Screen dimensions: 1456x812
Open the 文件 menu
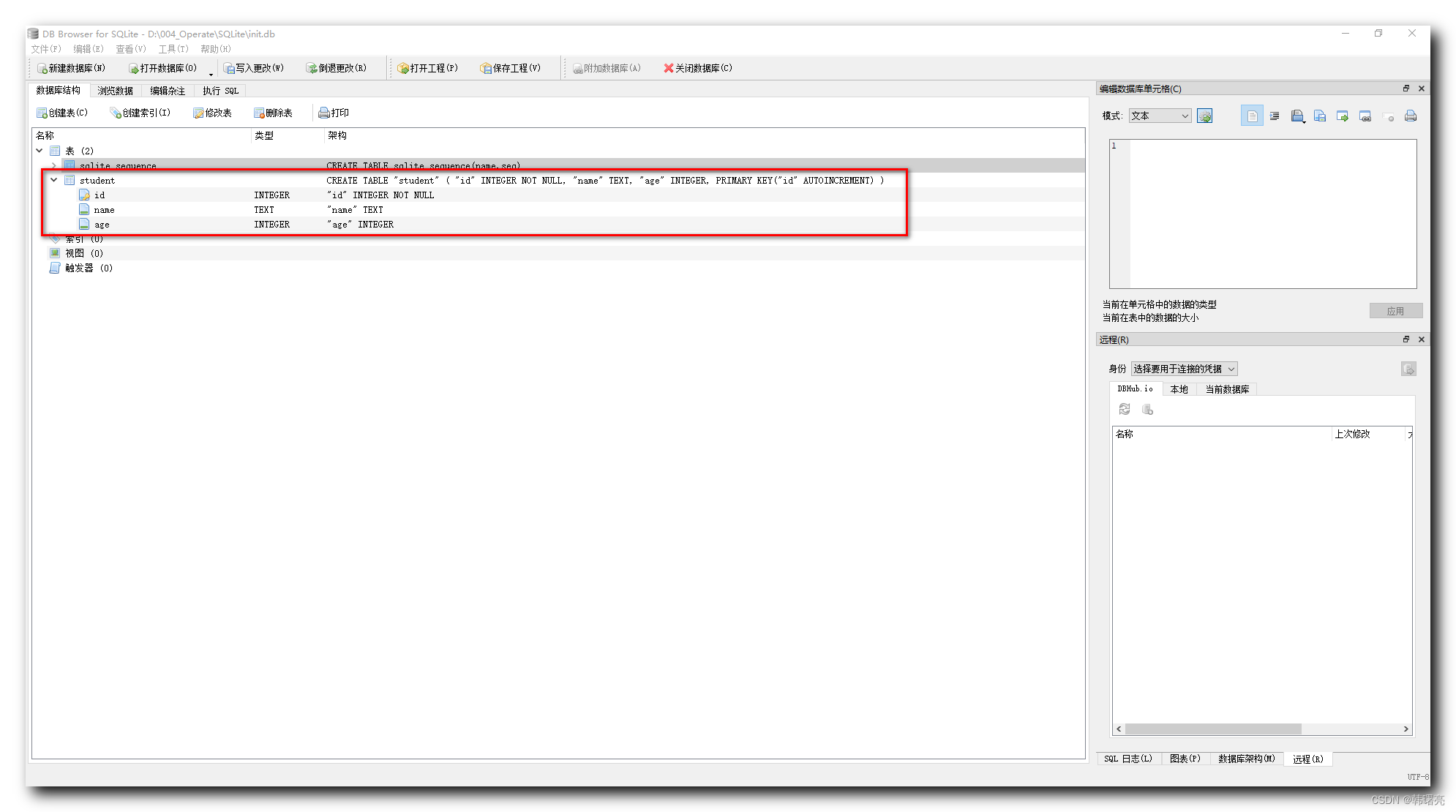coord(46,49)
